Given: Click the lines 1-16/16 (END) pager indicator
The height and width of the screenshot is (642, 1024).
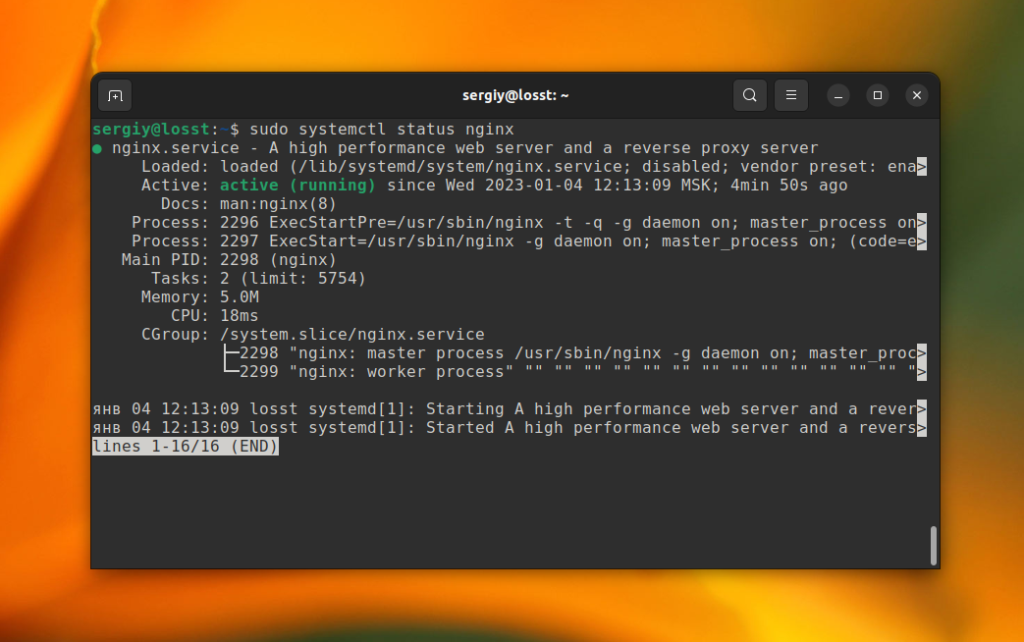Looking at the screenshot, I should [184, 446].
